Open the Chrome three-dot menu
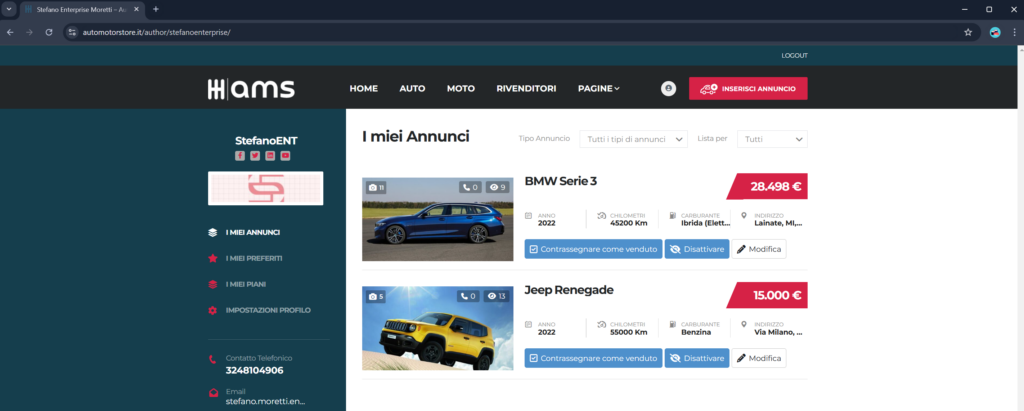This screenshot has width=1024, height=411. pos(1014,32)
